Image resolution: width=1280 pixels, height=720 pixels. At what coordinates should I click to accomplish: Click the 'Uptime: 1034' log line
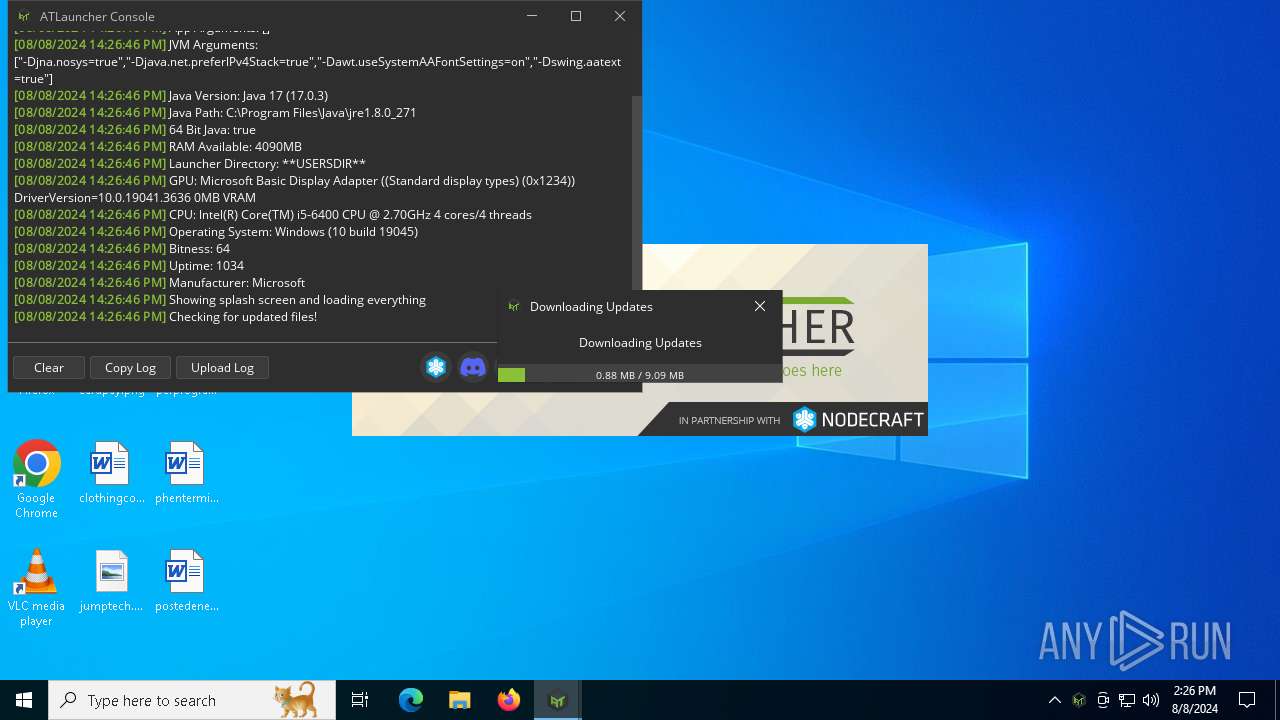129,266
